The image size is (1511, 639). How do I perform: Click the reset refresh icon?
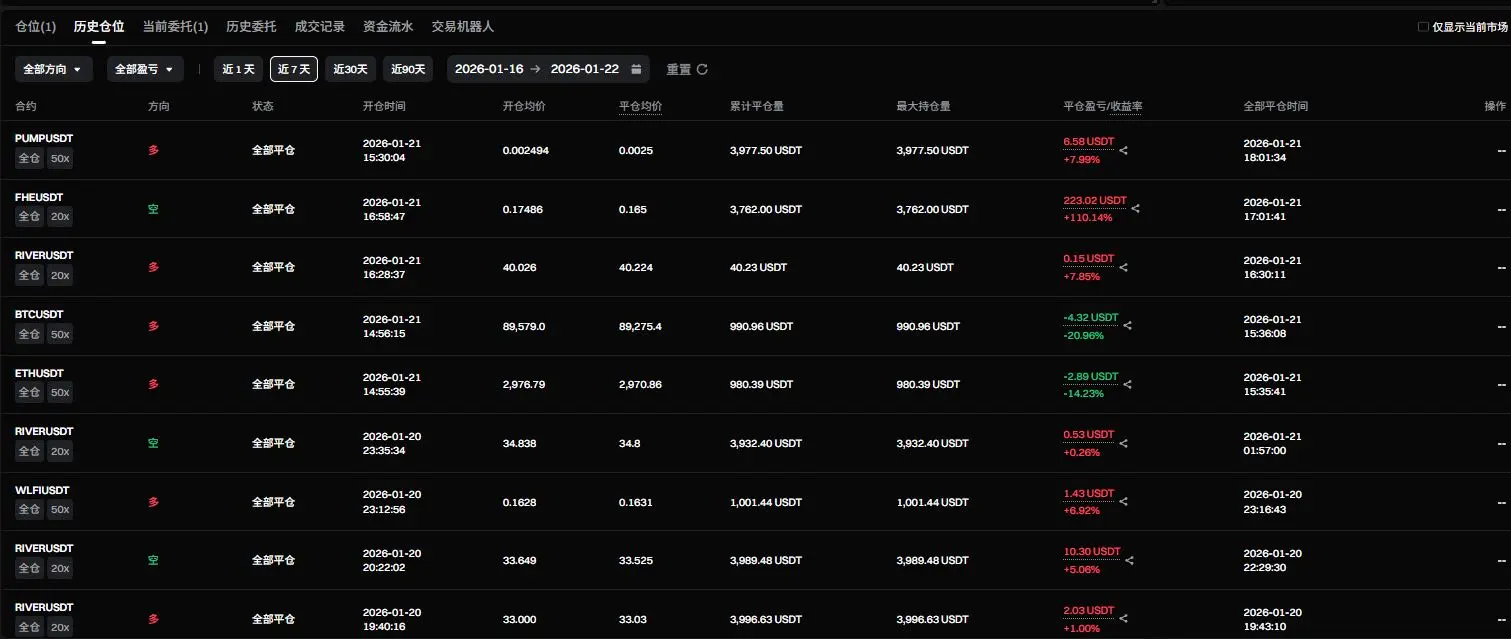pos(702,69)
